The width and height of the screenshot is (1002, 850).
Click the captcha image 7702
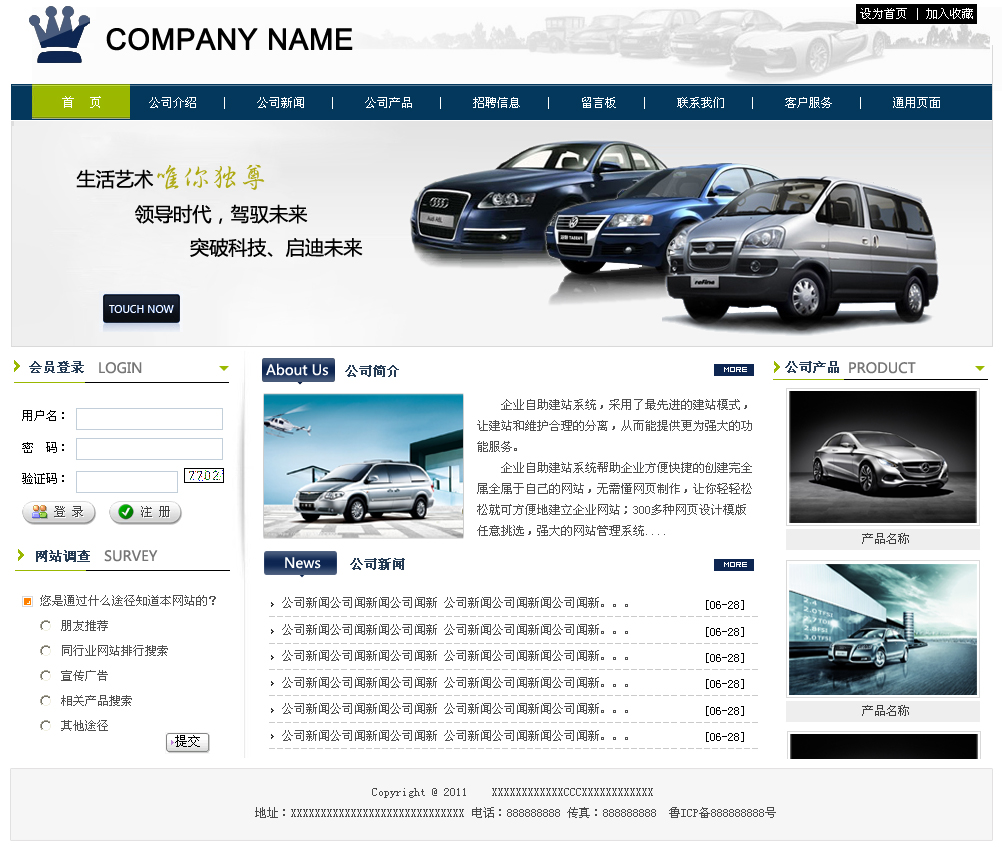pyautogui.click(x=204, y=476)
